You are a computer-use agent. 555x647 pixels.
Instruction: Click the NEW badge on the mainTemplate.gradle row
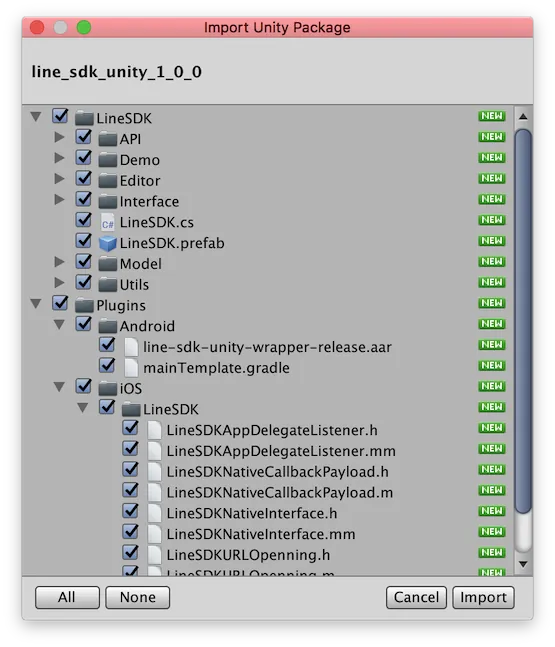click(x=492, y=365)
